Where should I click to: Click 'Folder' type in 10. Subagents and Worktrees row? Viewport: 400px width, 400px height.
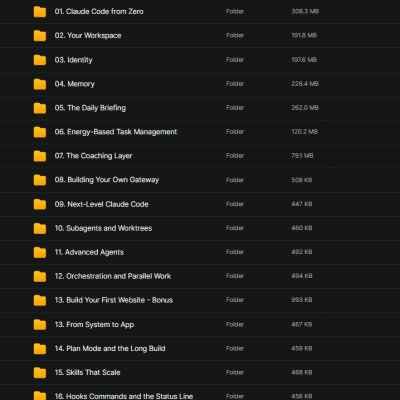(235, 228)
